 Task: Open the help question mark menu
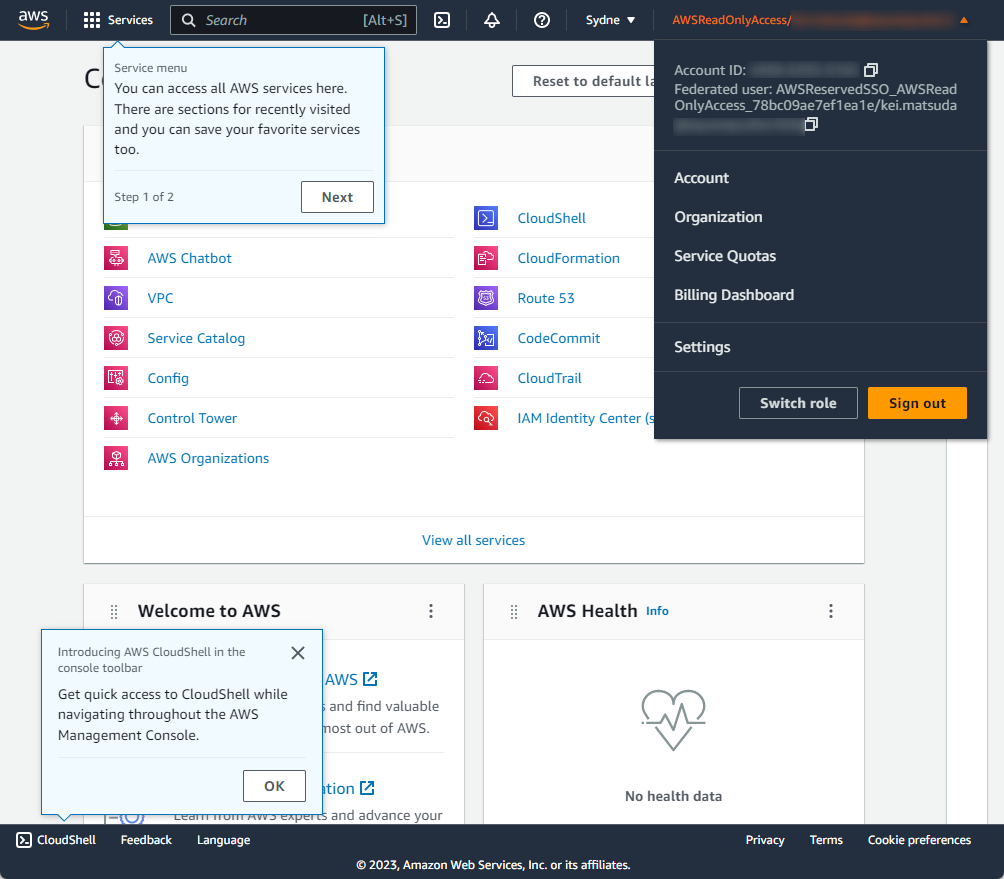pos(542,20)
